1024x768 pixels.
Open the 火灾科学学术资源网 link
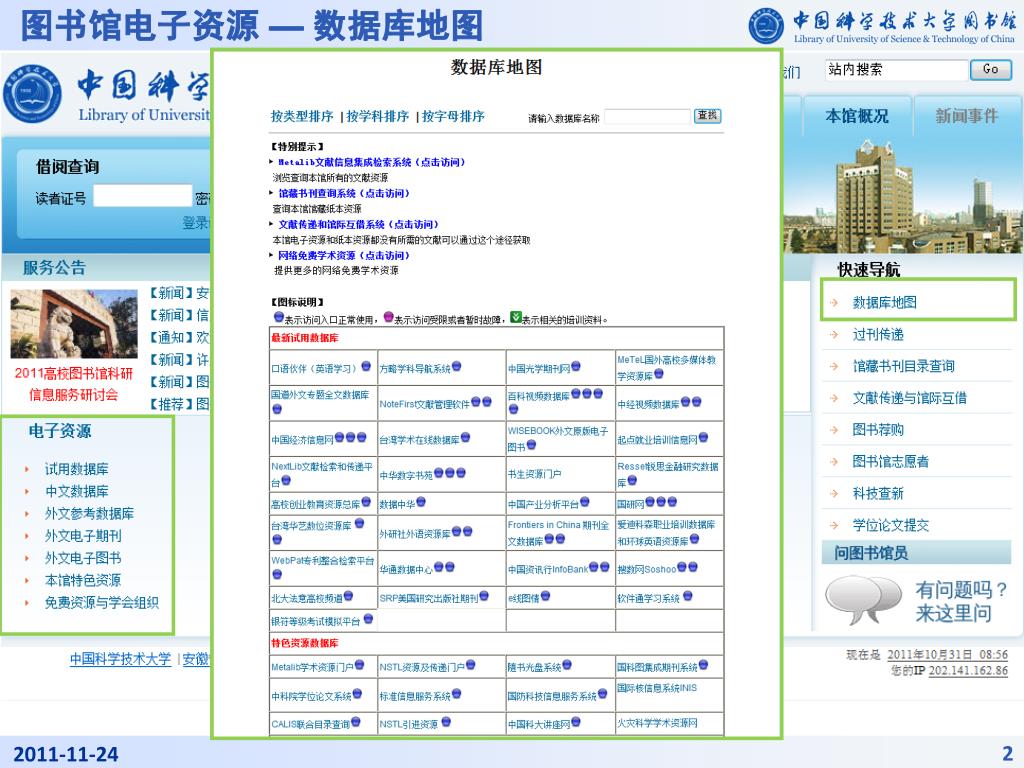658,723
